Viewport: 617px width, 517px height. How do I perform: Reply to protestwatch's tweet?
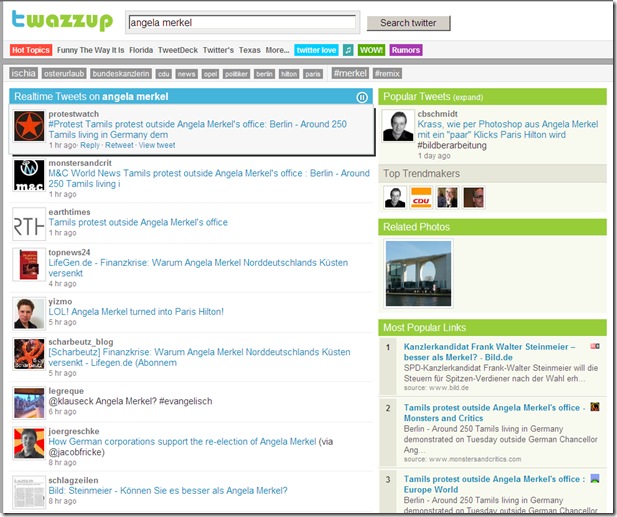point(90,145)
